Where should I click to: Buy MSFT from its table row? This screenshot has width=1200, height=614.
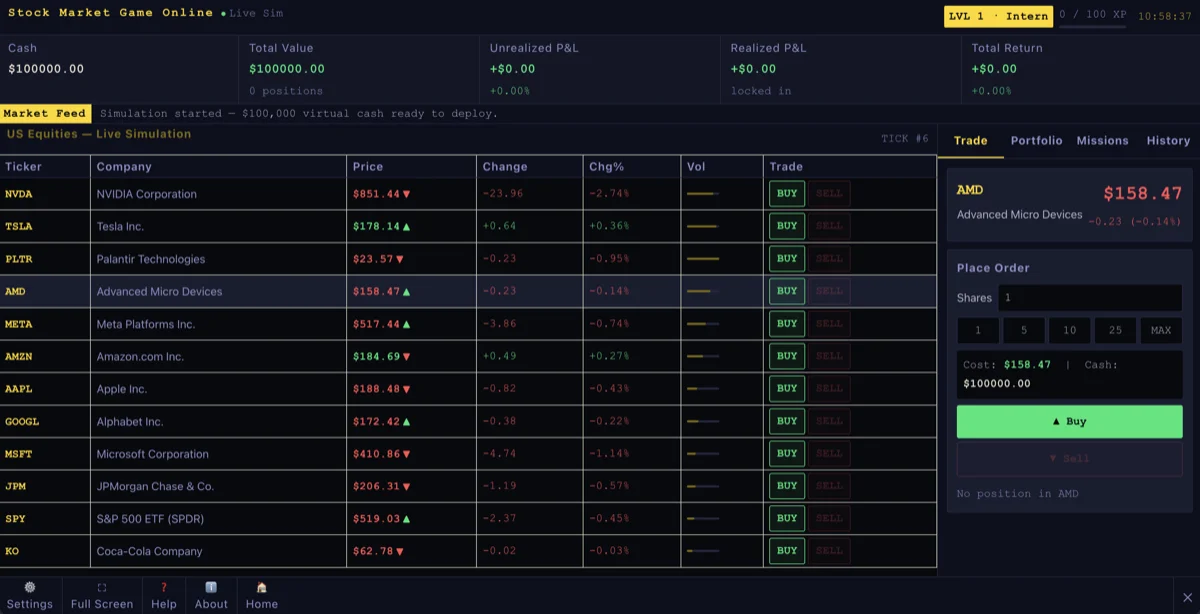tap(787, 453)
